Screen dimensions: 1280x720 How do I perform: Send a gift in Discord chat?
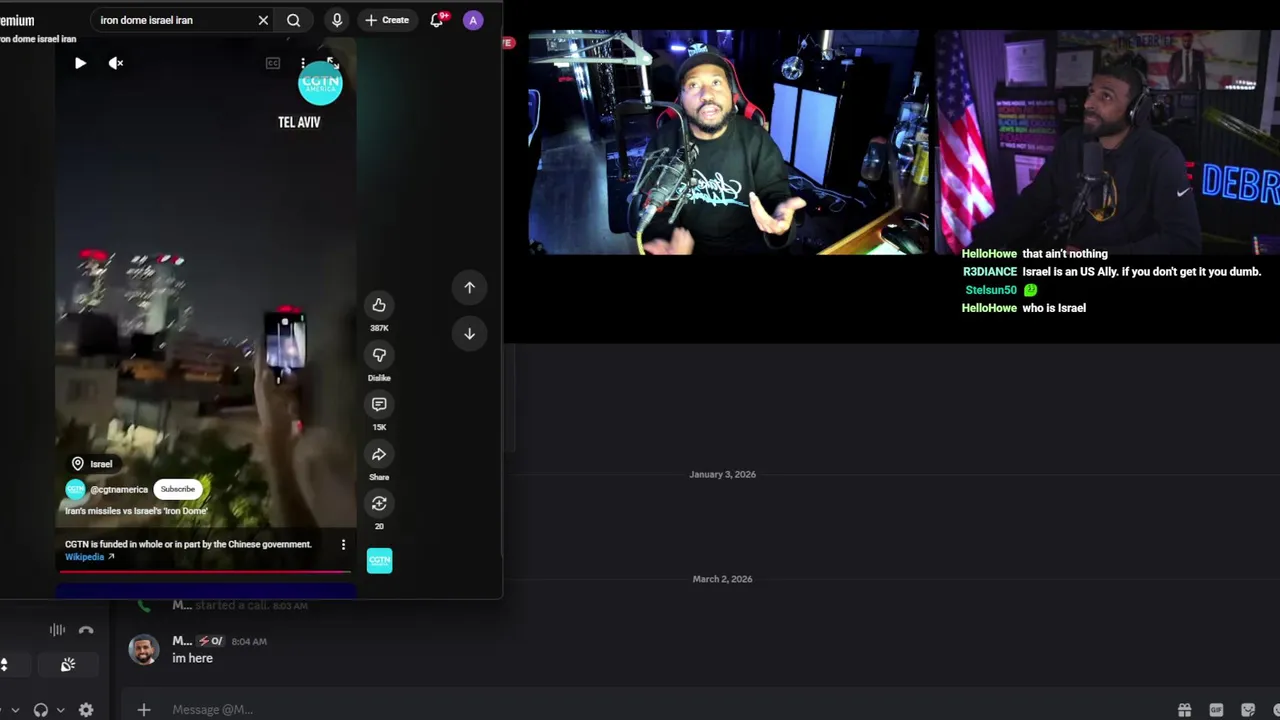point(1184,710)
